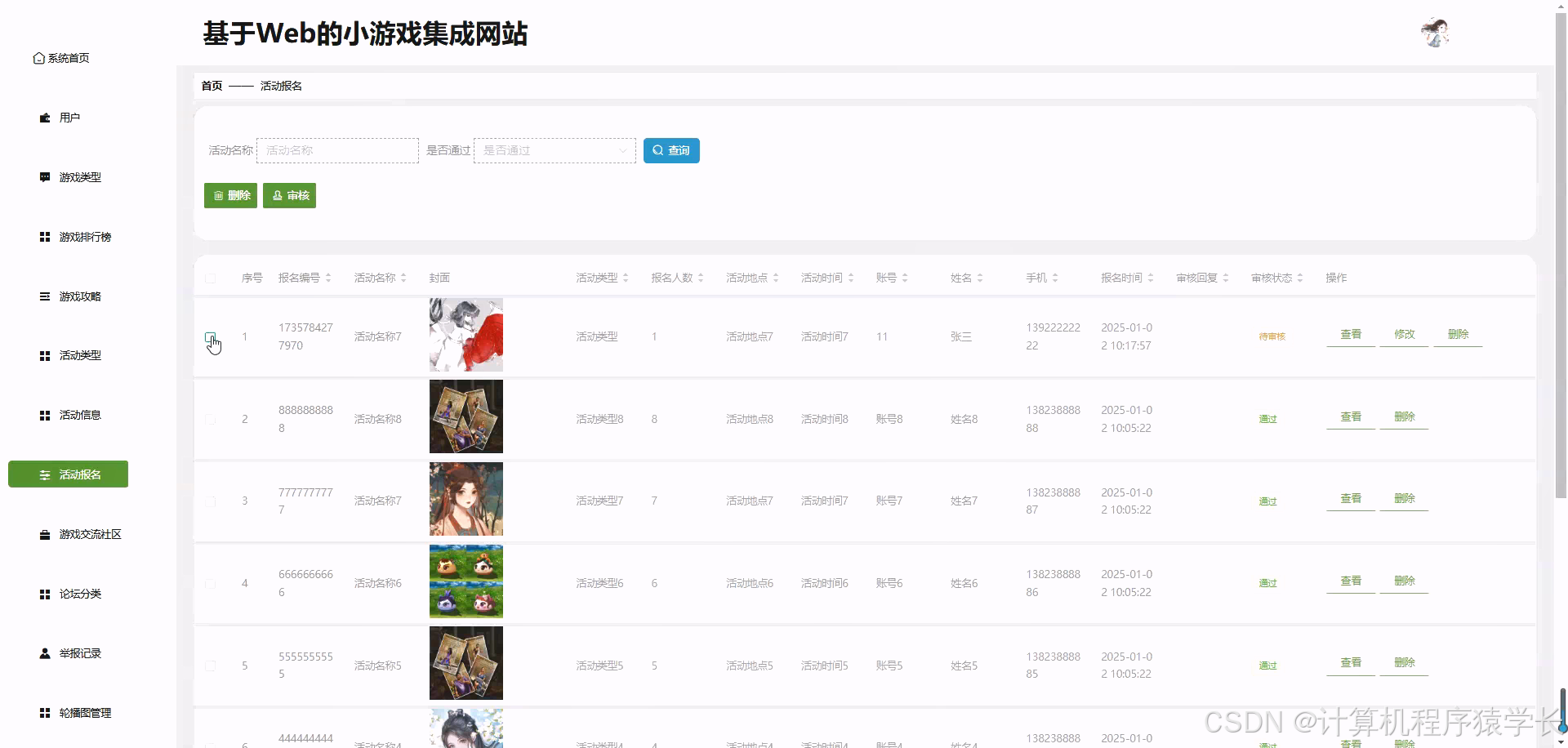Click the 游戏排行榜 ranking icon

click(x=44, y=237)
